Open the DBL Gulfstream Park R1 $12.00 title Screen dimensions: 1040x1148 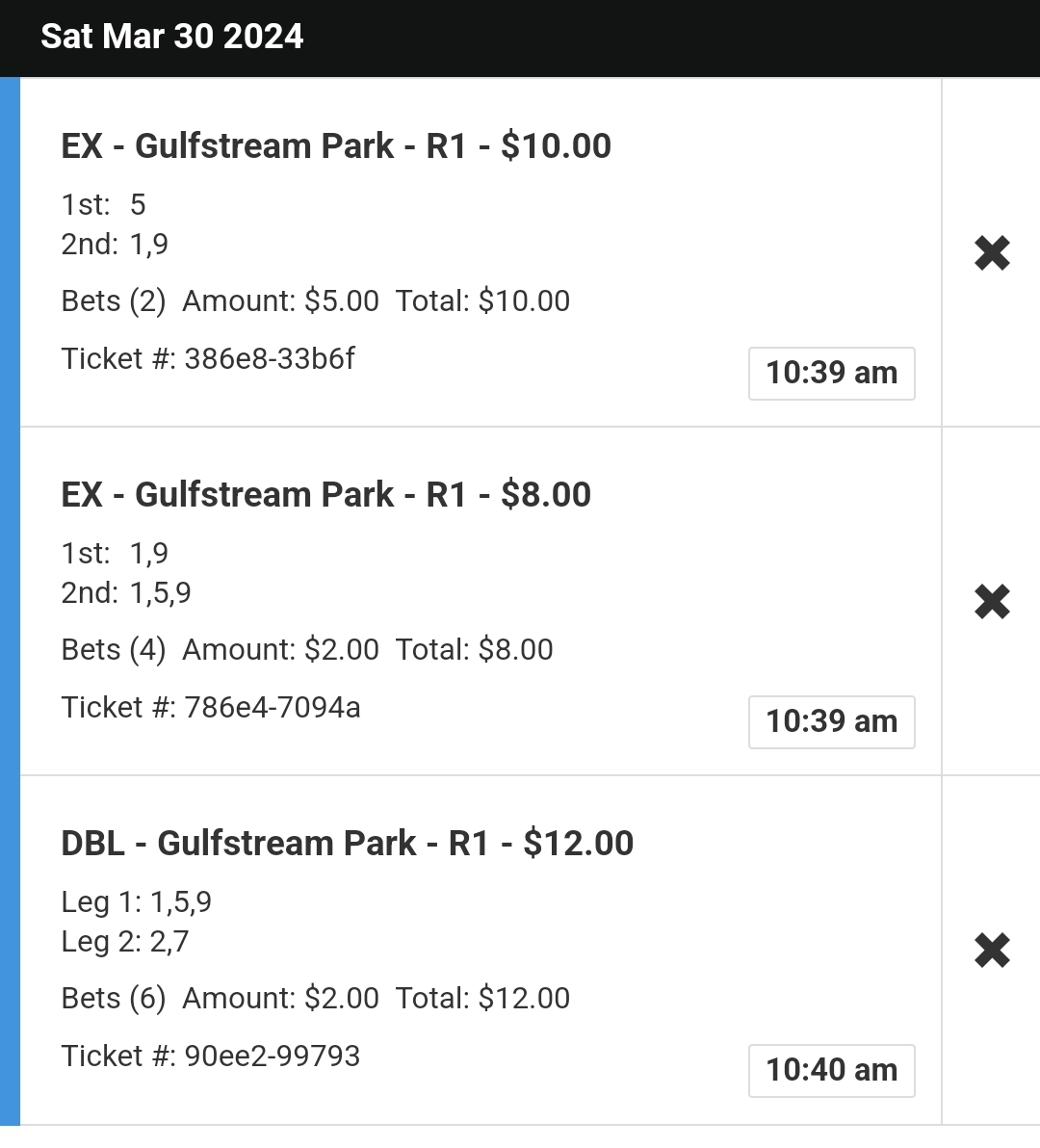347,843
